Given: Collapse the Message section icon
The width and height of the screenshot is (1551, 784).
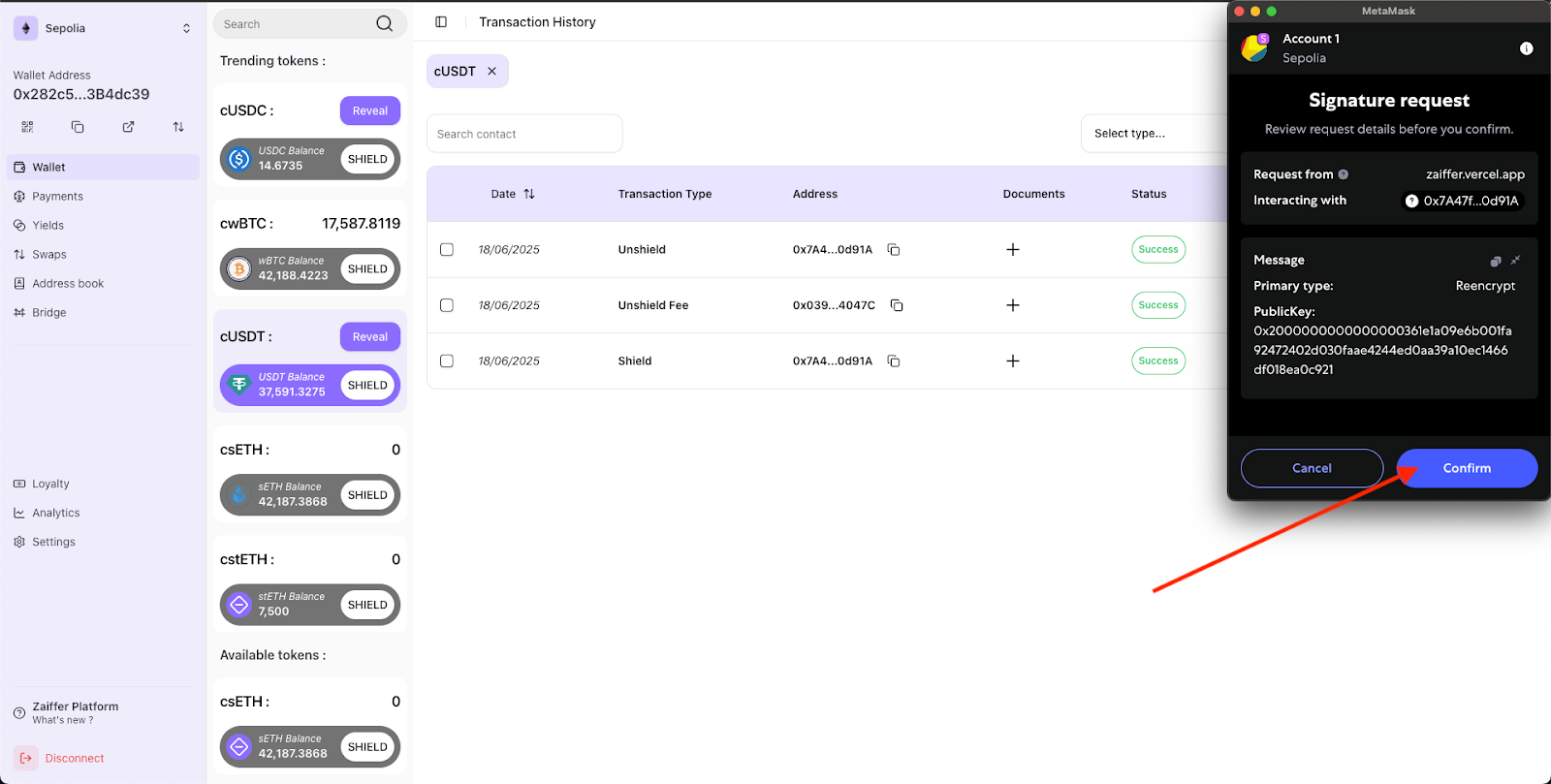Looking at the screenshot, I should 1516,260.
